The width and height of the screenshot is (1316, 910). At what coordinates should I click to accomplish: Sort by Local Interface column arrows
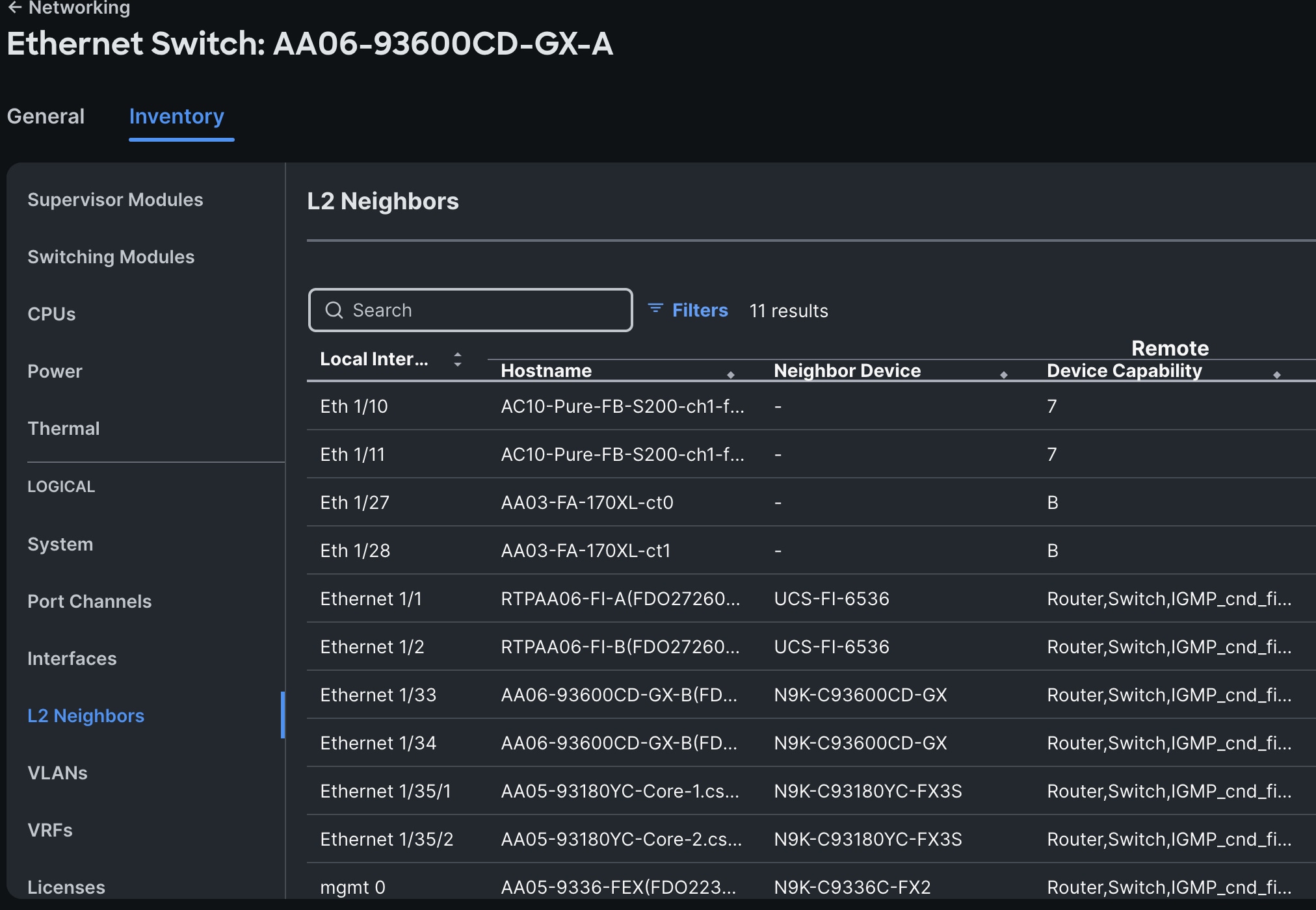coord(458,359)
